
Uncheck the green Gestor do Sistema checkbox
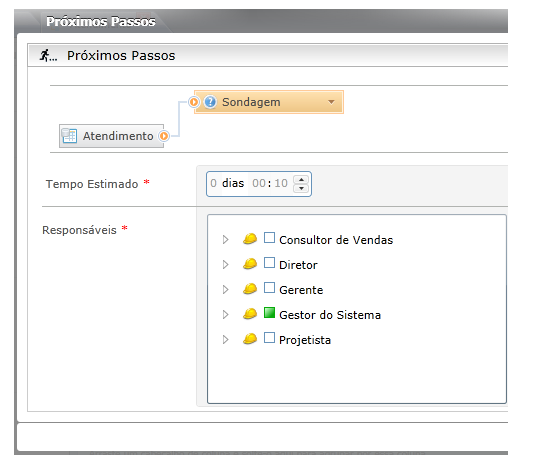click(x=270, y=313)
